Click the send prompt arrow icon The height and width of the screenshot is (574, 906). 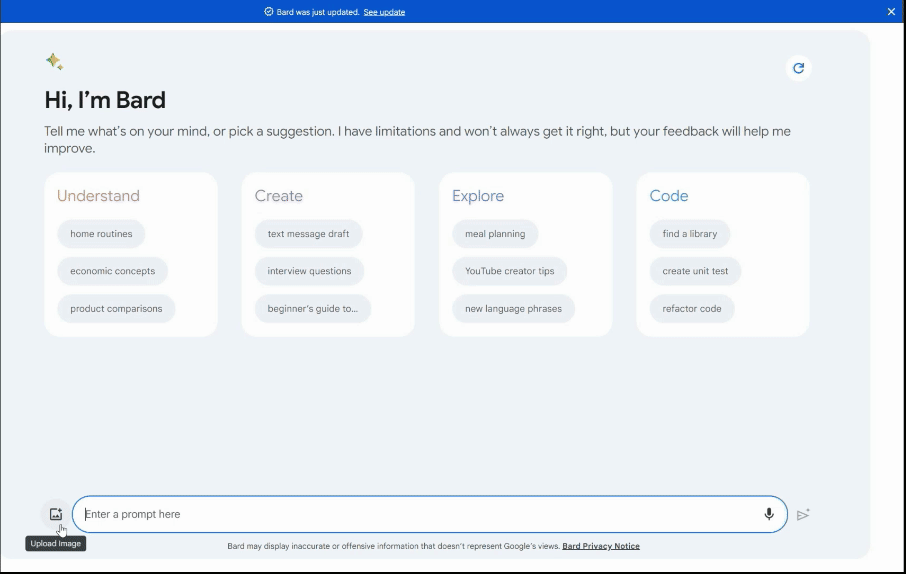click(803, 514)
